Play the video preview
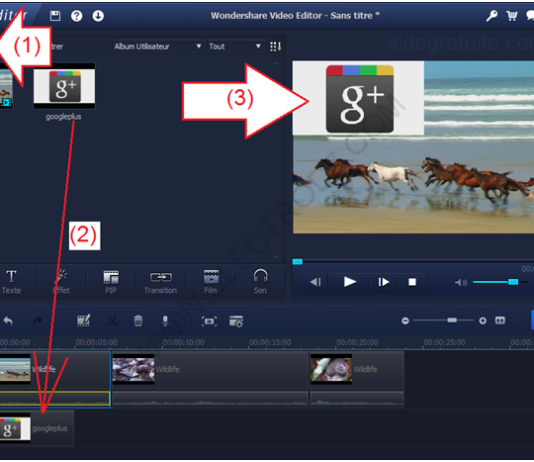The width and height of the screenshot is (534, 462). click(x=349, y=282)
